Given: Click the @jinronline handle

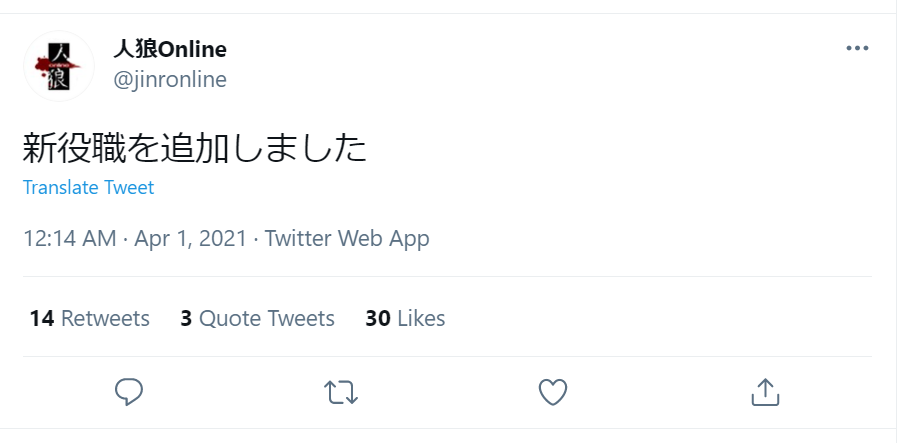Looking at the screenshot, I should [x=170, y=79].
